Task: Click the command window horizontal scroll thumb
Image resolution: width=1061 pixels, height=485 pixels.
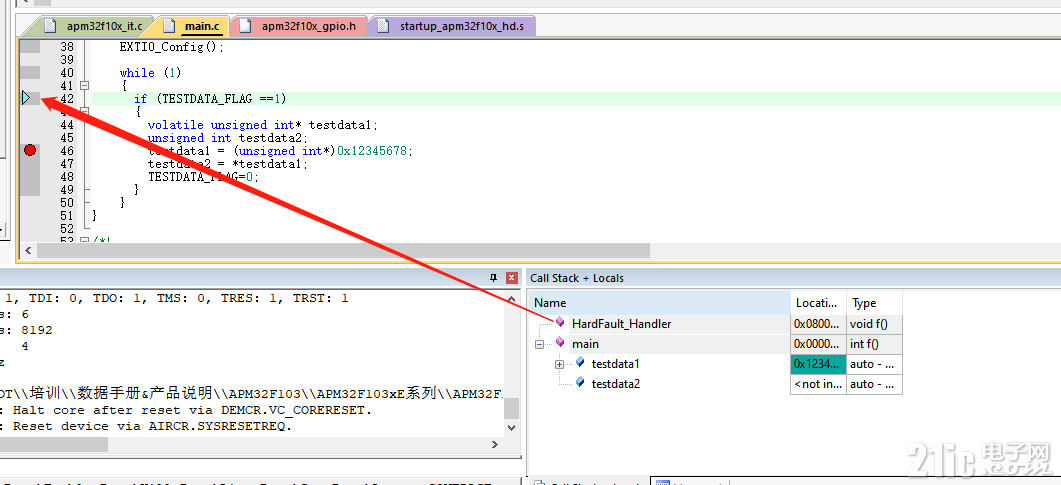Action: (x=54, y=444)
